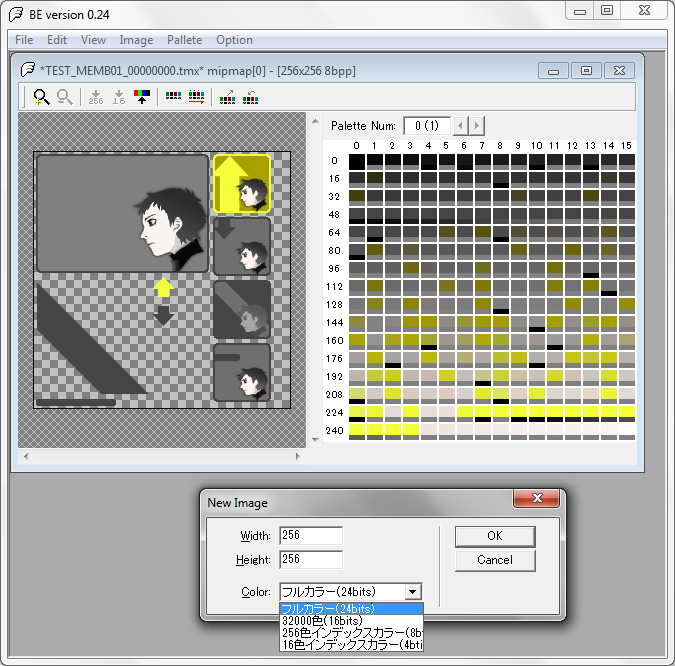
Task: Click the zoom in magnifier icon
Action: 41,97
